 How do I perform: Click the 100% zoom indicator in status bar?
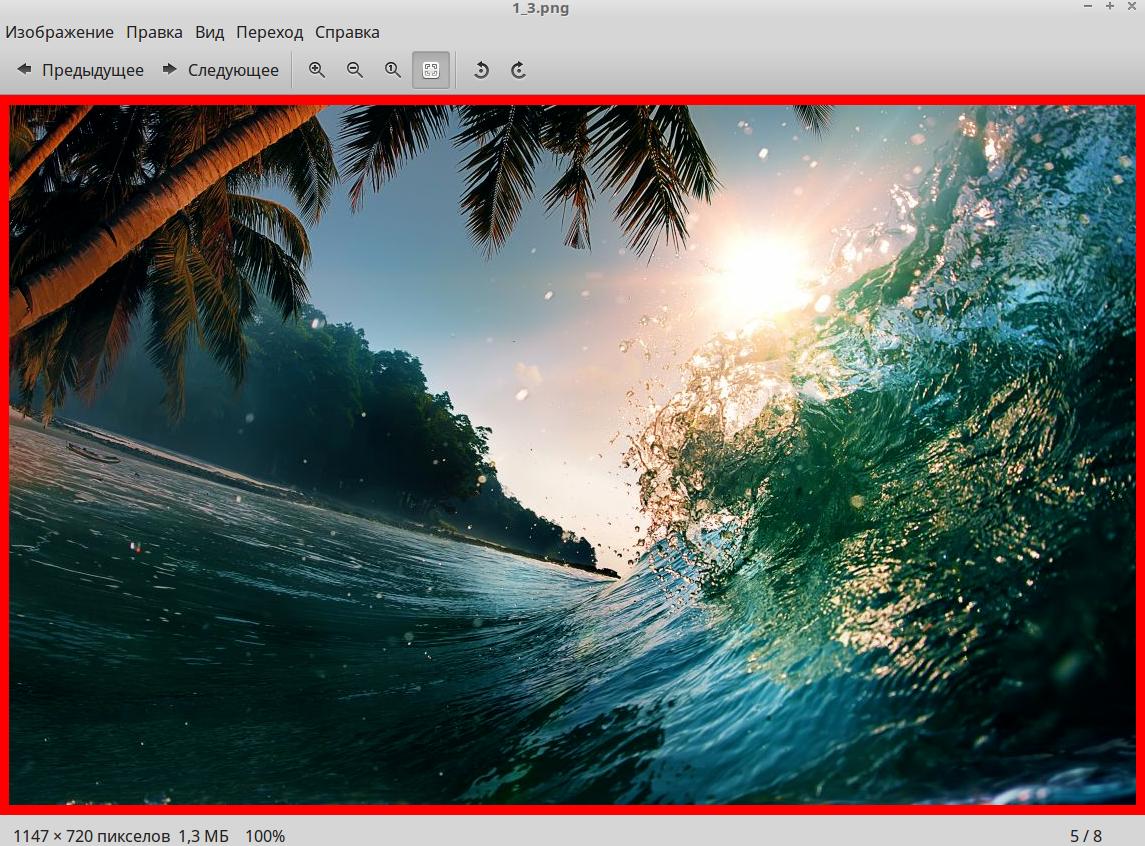[x=268, y=833]
